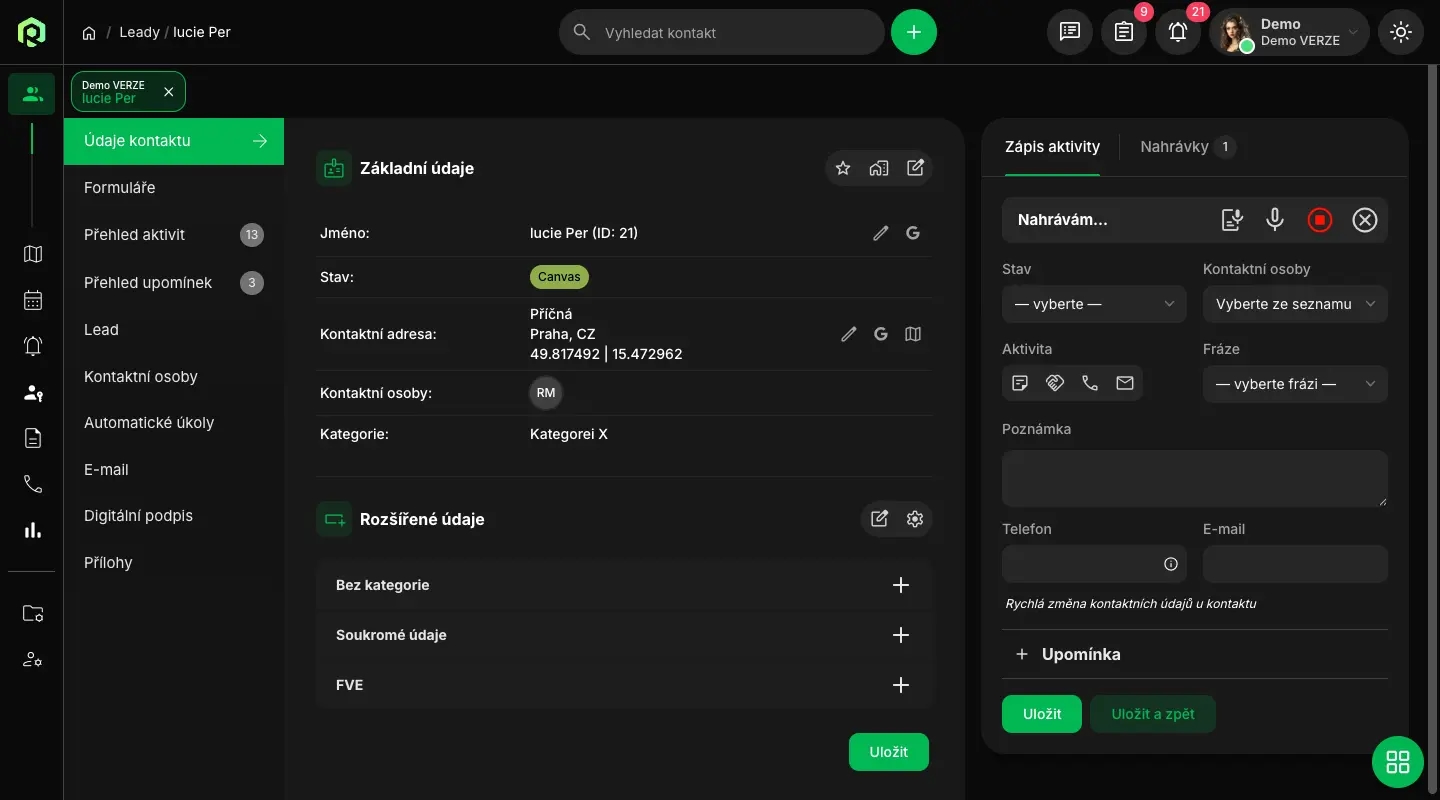Viewport: 1440px width, 800px height.
Task: Toggle the light/dark theme sun icon
Action: point(1400,32)
